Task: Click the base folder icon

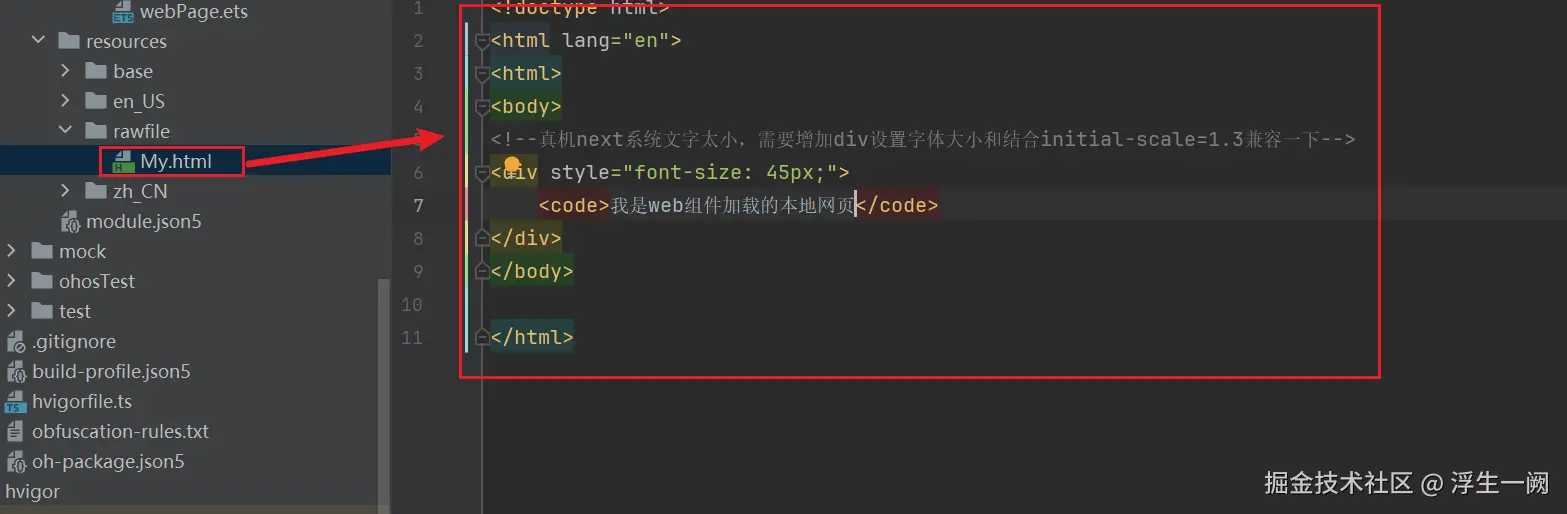Action: [x=96, y=71]
